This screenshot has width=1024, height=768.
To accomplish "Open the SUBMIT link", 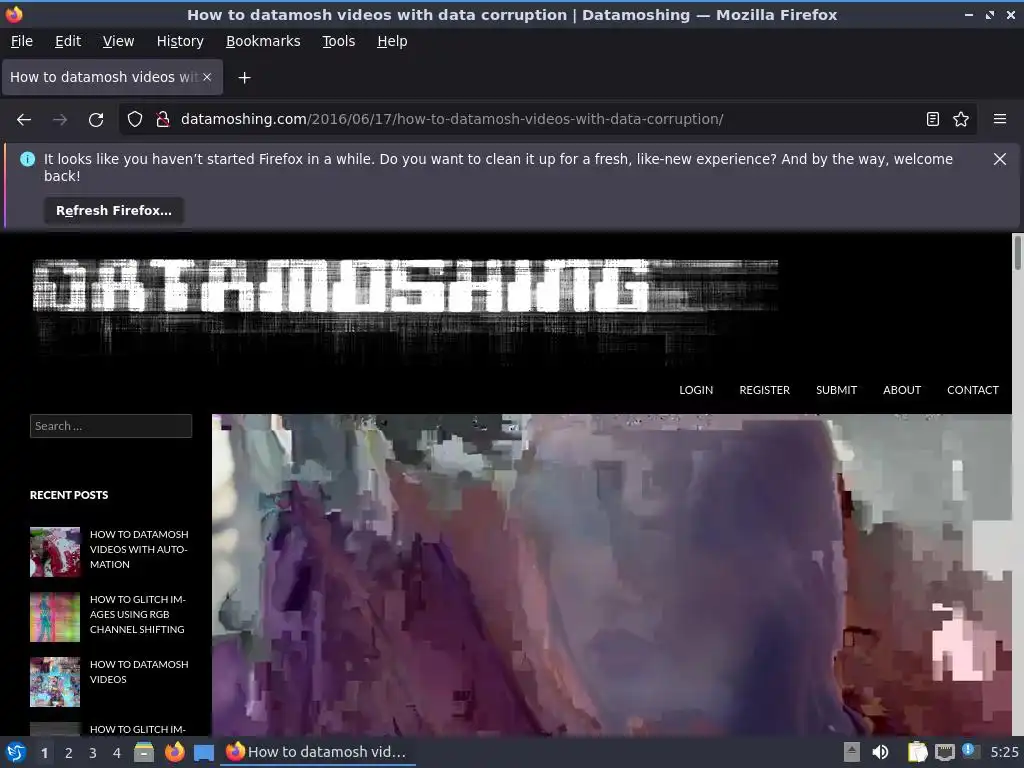I will click(x=836, y=390).
